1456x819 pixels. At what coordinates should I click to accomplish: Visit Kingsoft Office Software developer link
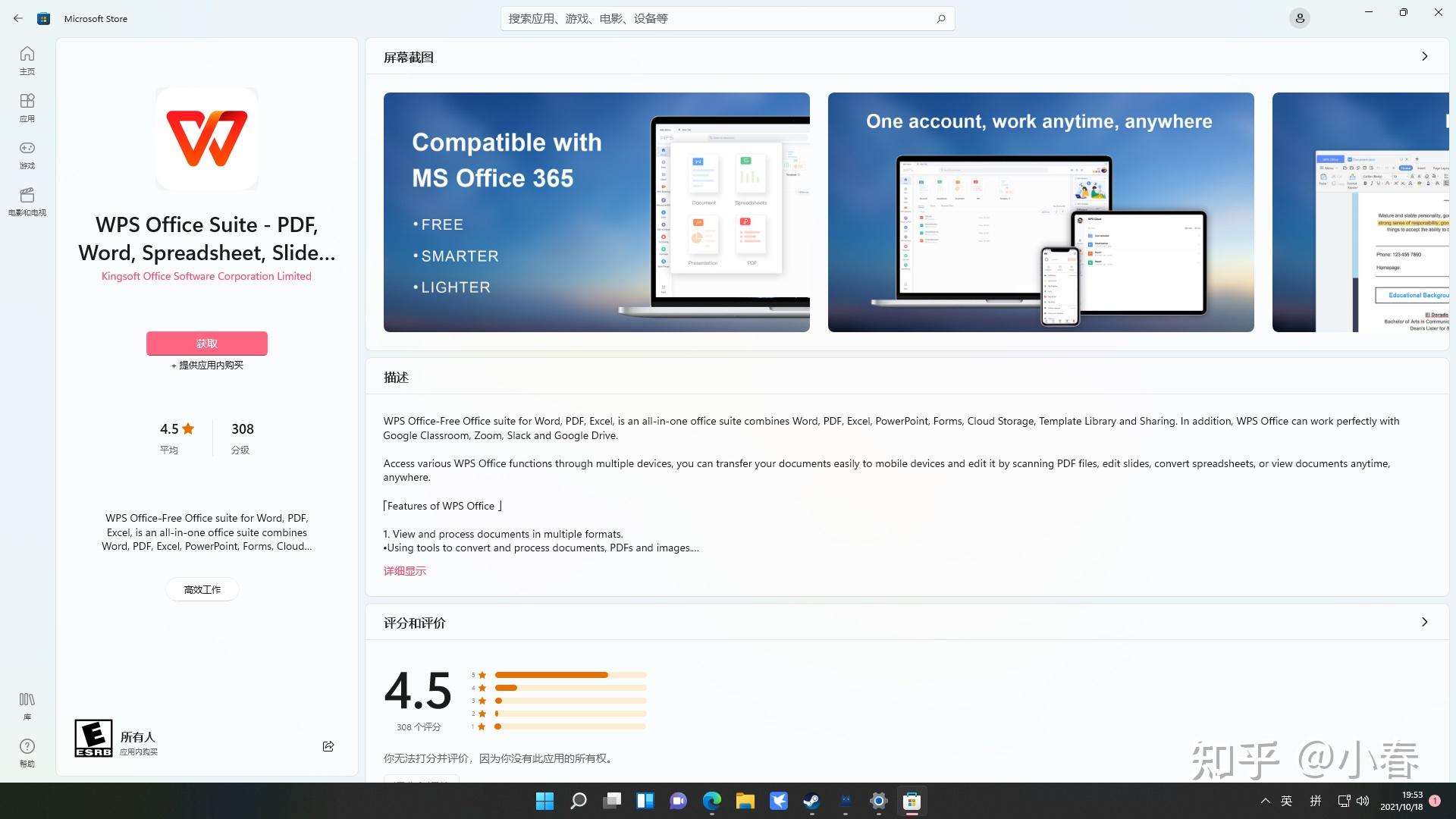pyautogui.click(x=206, y=276)
